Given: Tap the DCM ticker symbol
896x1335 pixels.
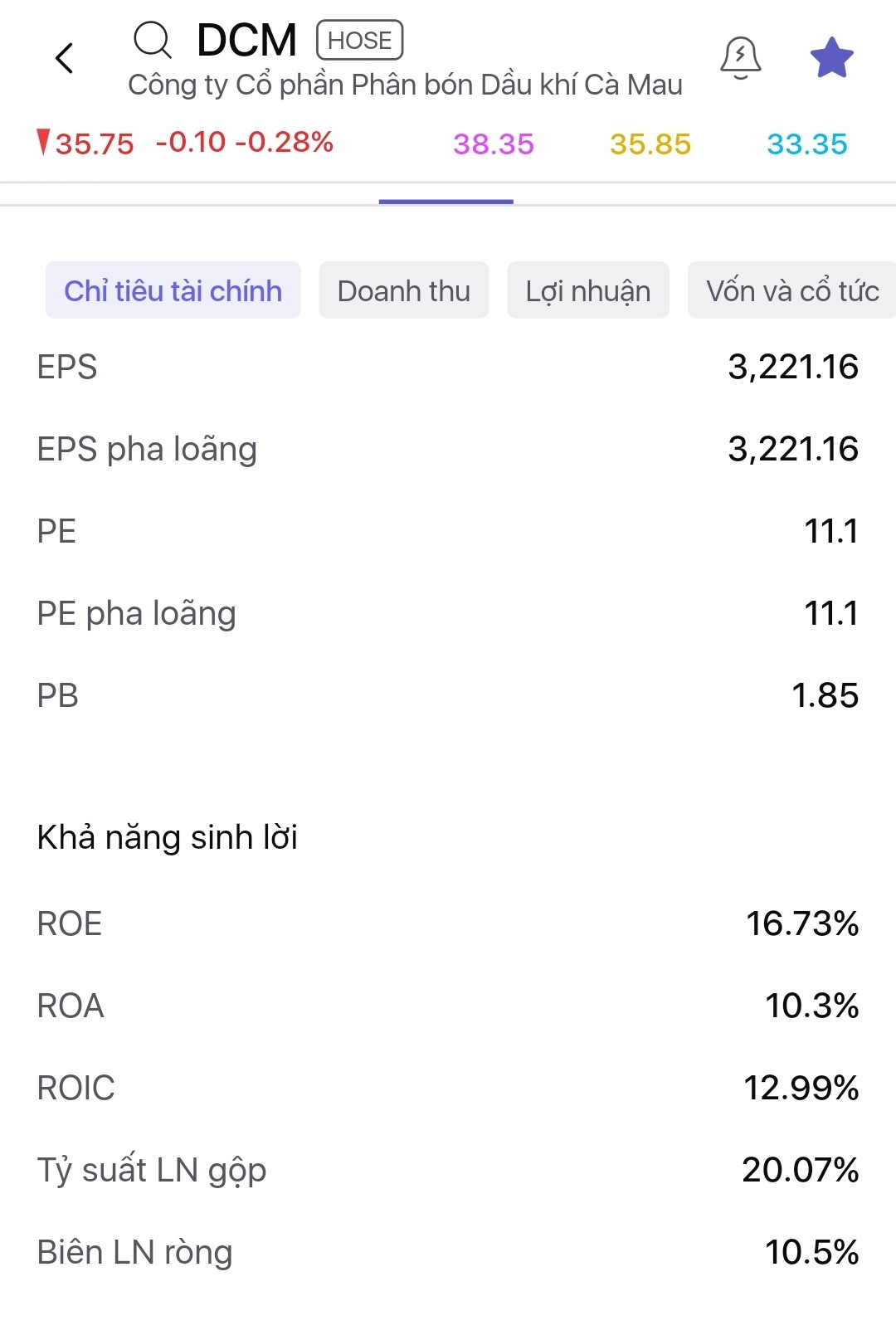Looking at the screenshot, I should click(x=246, y=40).
